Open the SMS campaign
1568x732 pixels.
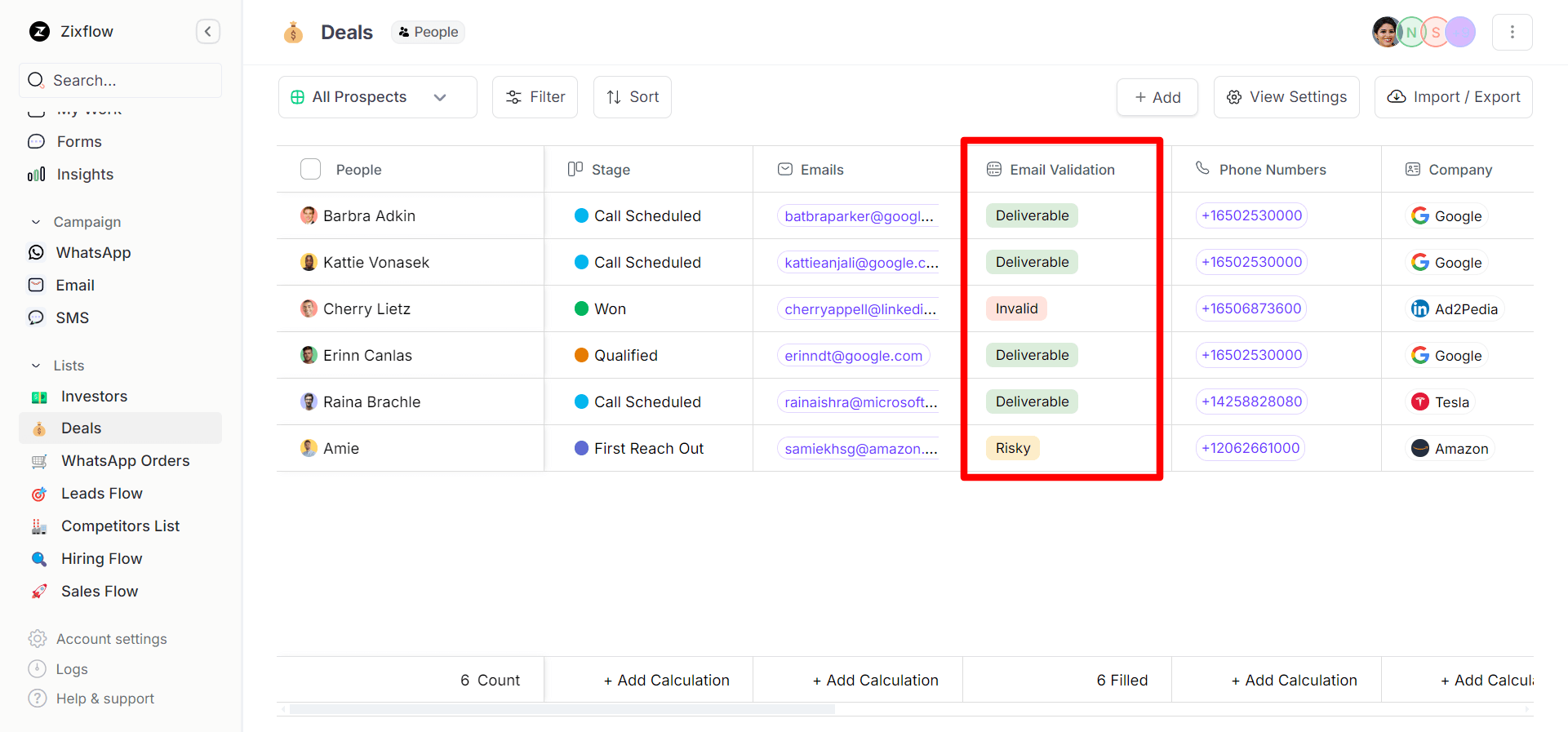coord(72,318)
